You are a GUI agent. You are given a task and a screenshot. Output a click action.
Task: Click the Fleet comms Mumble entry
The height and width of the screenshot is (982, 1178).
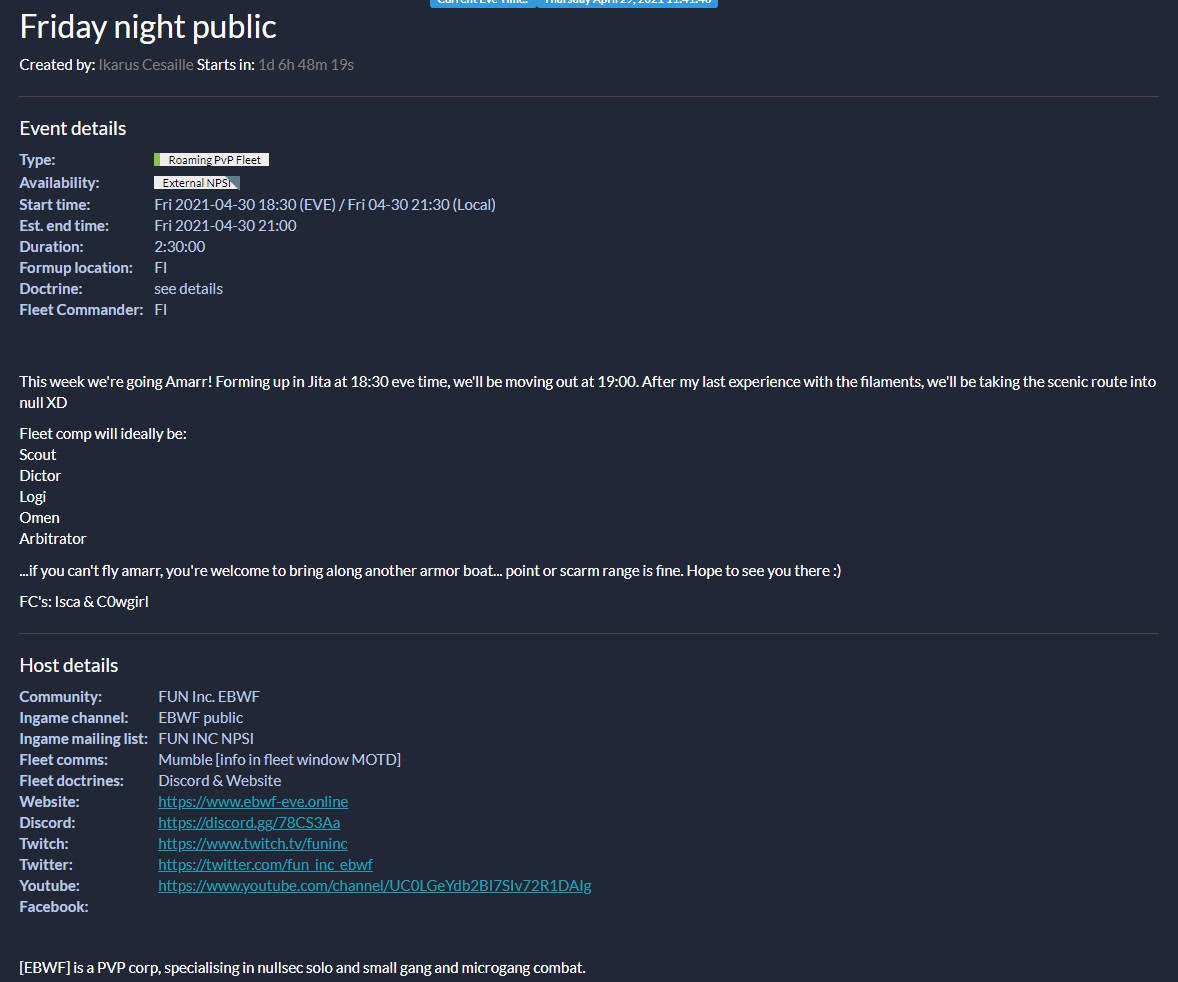click(279, 759)
